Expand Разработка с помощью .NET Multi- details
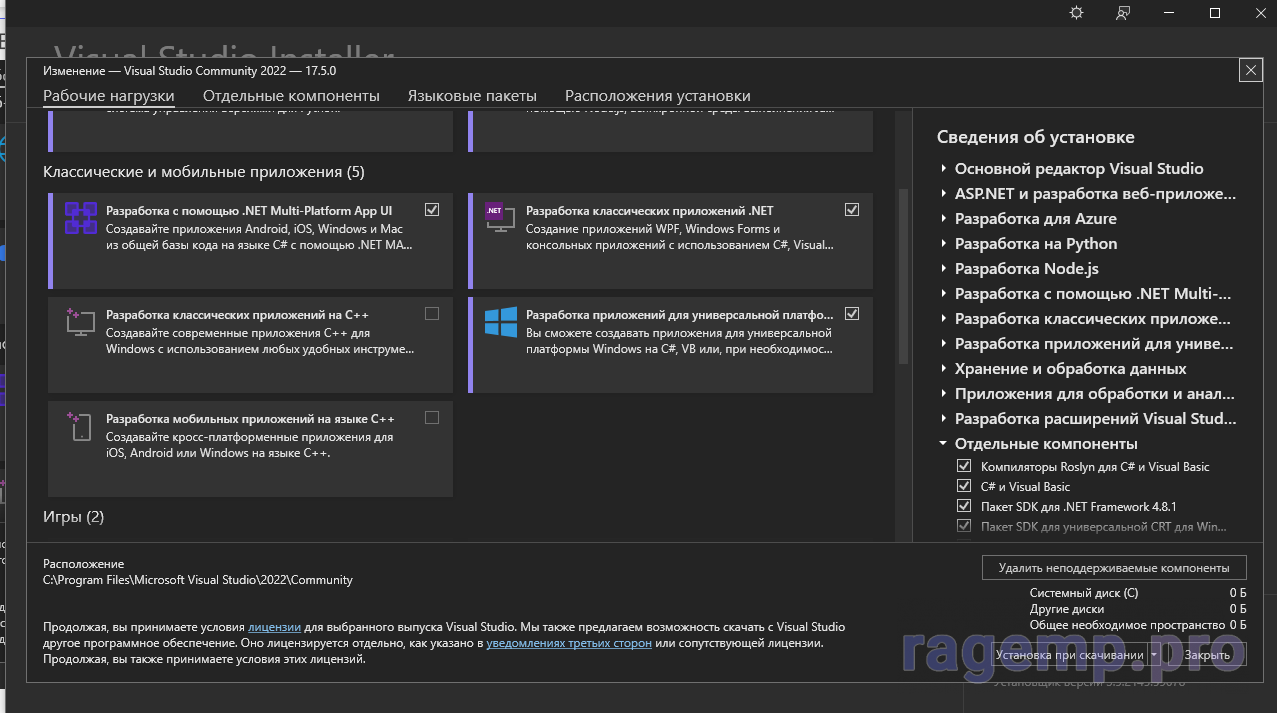The width and height of the screenshot is (1277, 713). pyautogui.click(x=943, y=294)
